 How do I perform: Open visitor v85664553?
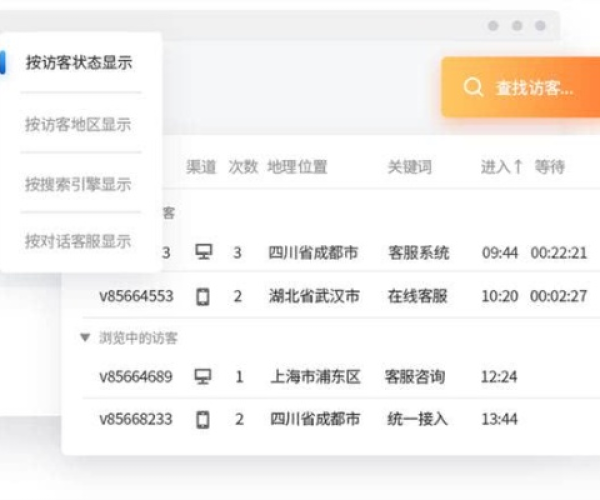pos(136,296)
